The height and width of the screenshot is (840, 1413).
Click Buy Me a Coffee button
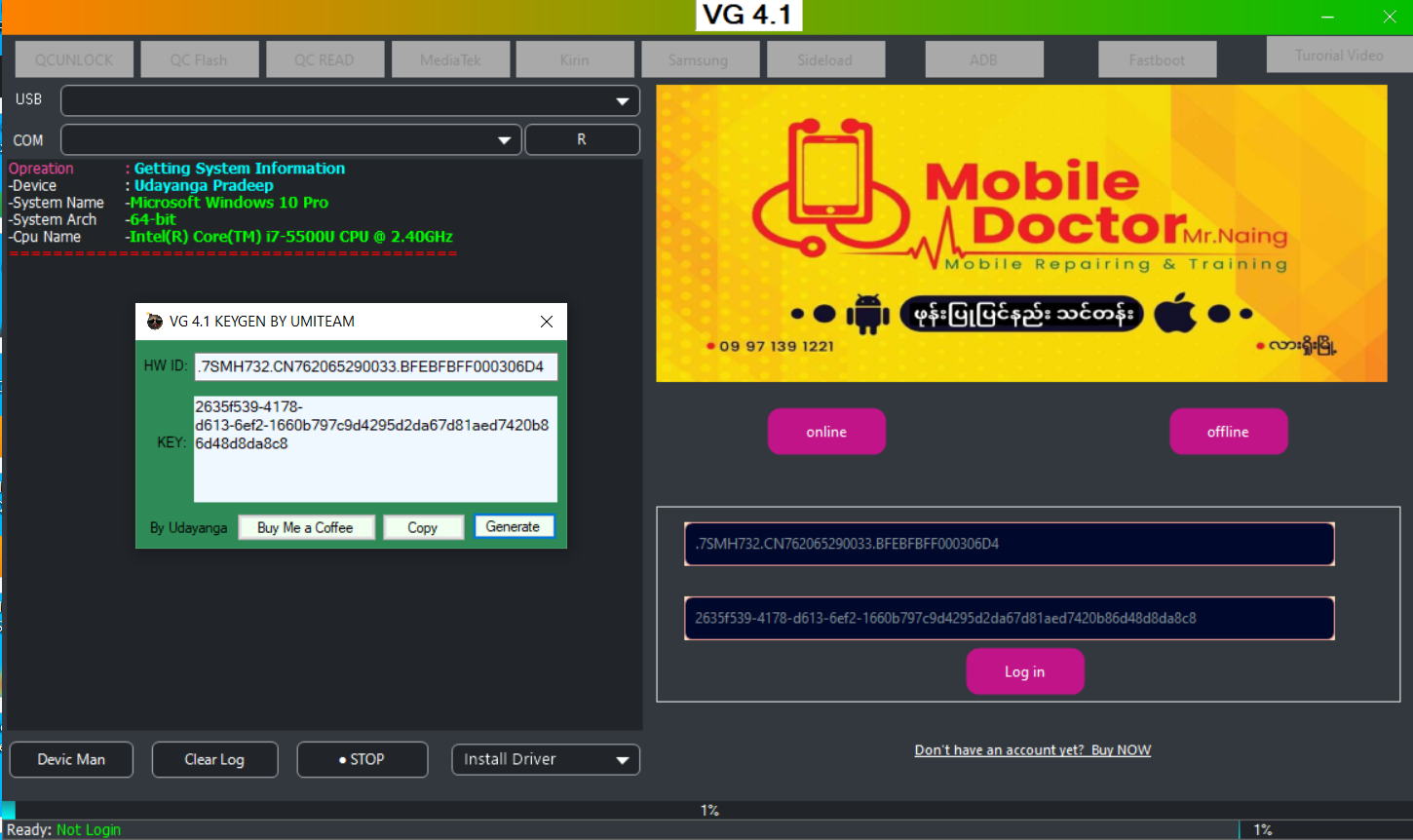[306, 527]
